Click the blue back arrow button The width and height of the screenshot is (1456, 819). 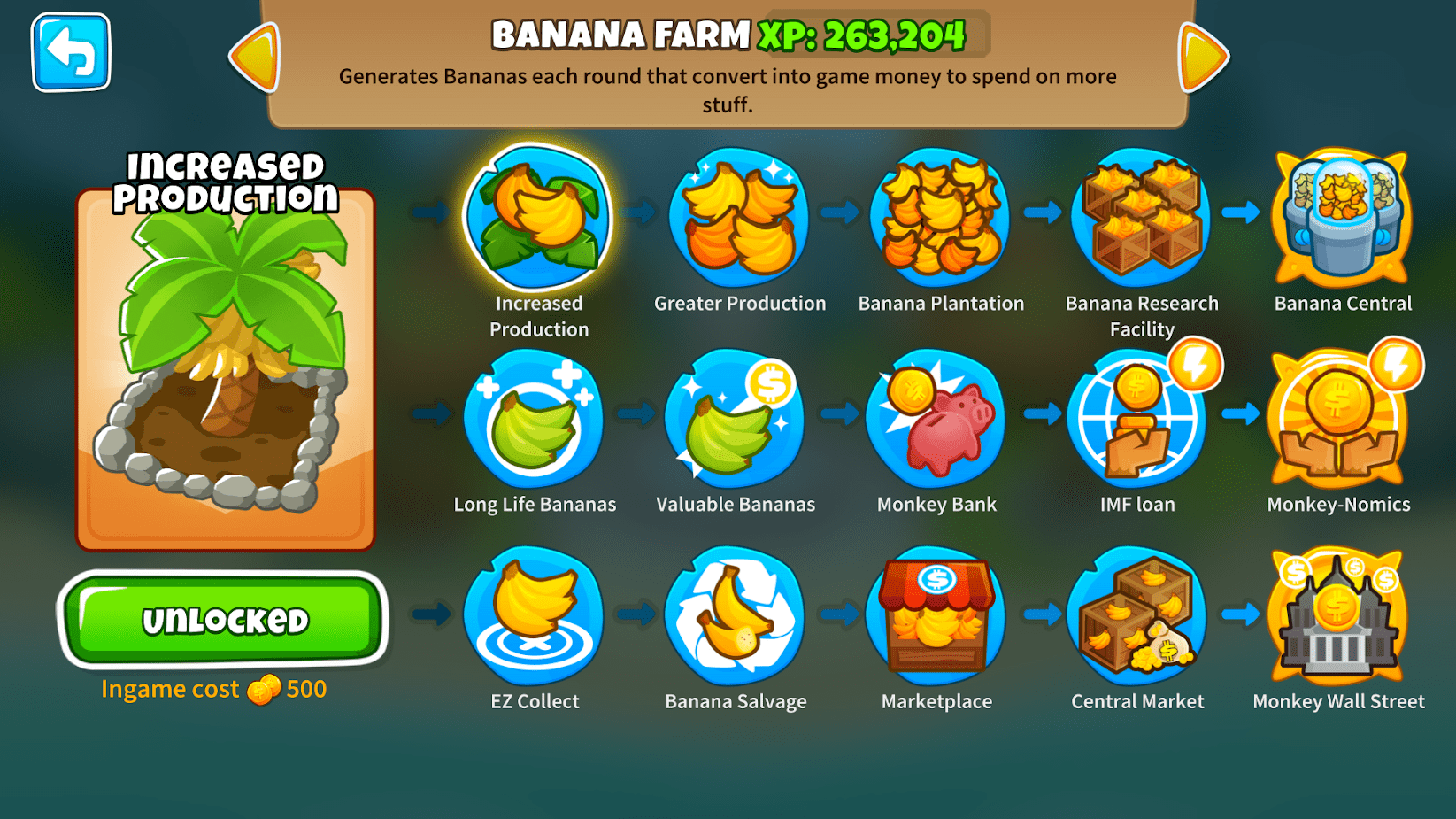pyautogui.click(x=71, y=52)
